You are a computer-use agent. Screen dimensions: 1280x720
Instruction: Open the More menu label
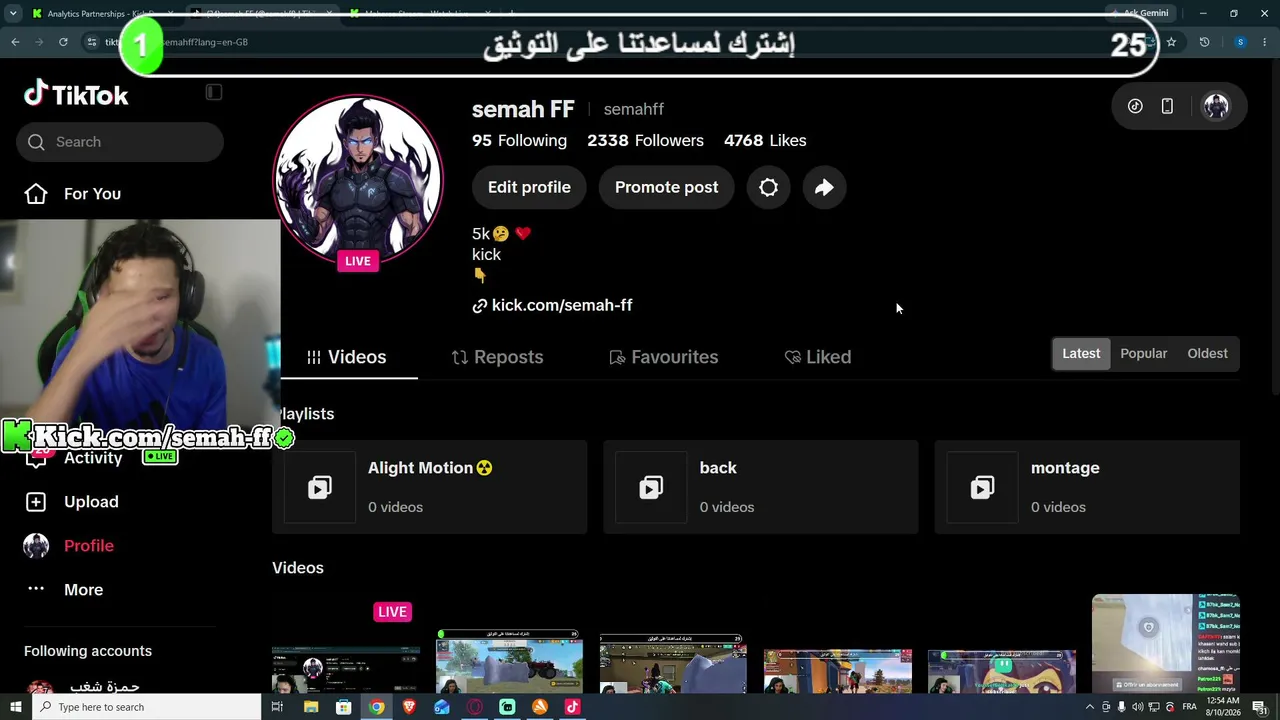tap(83, 590)
